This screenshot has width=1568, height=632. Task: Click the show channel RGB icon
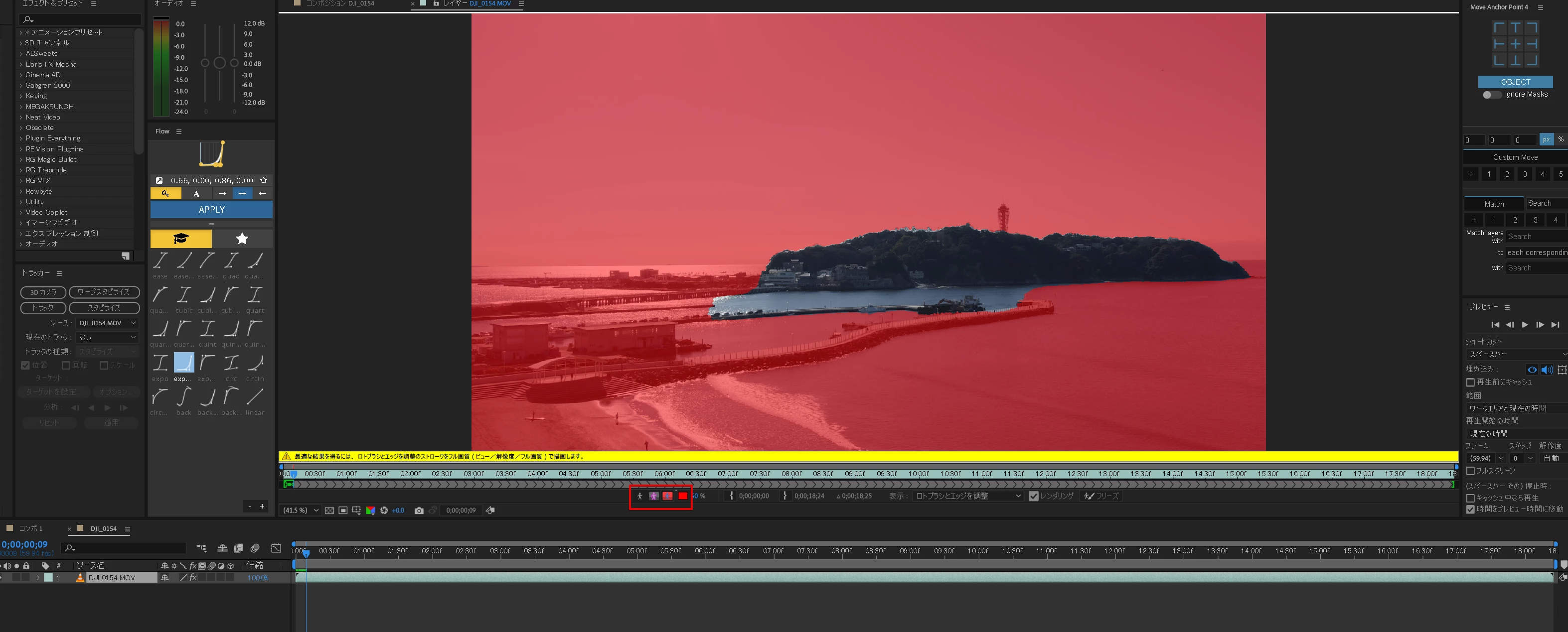click(x=370, y=510)
